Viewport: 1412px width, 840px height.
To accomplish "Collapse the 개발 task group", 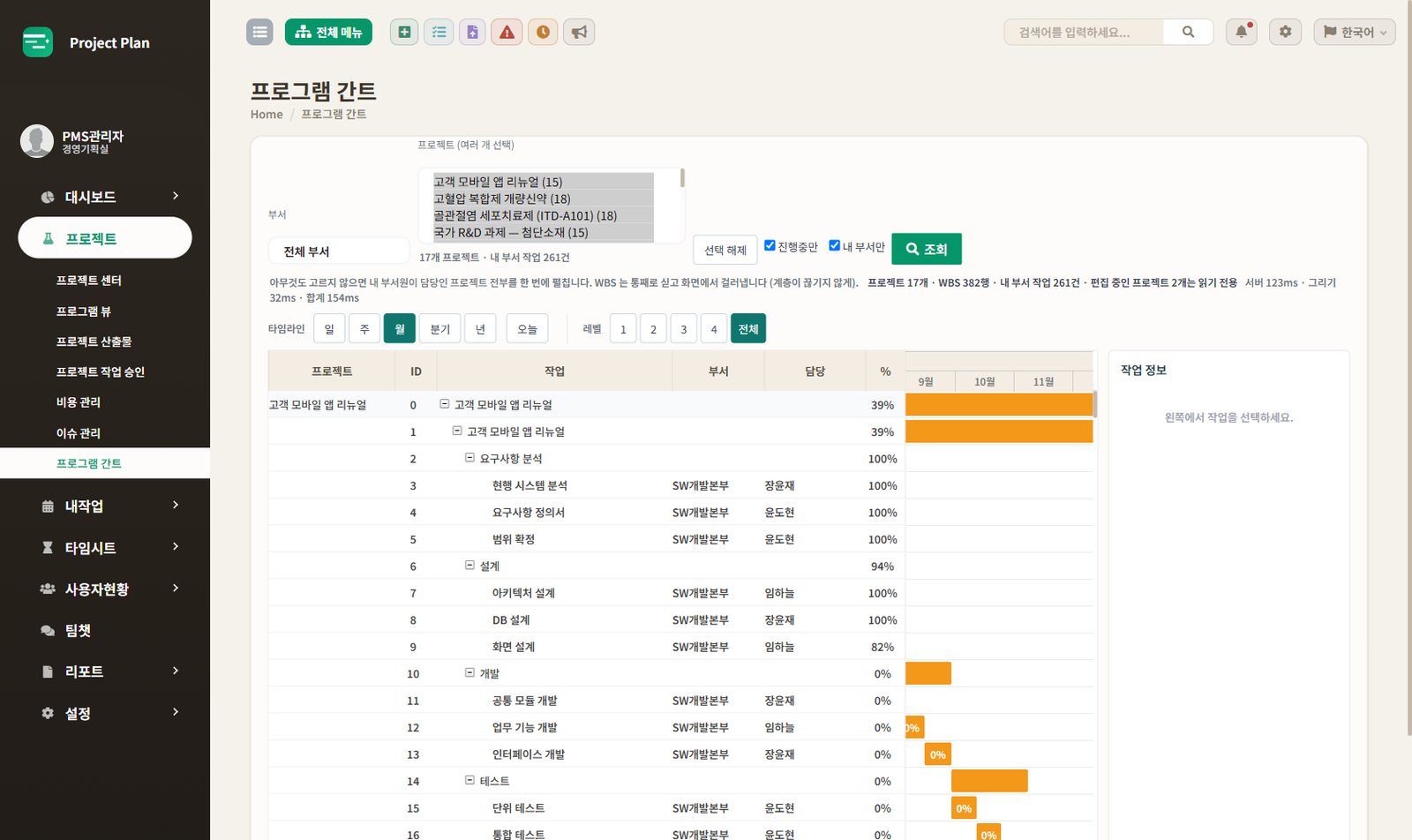I will (x=469, y=673).
